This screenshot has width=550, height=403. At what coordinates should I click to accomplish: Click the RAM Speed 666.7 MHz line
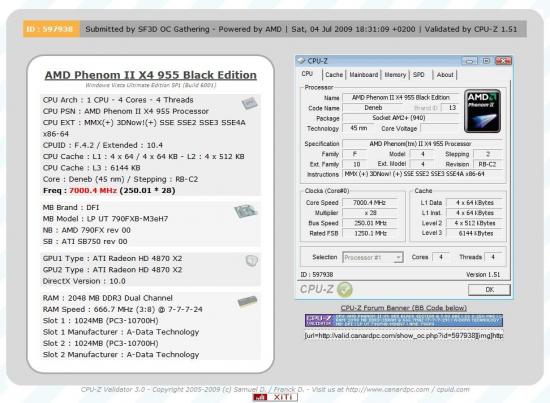pyautogui.click(x=122, y=309)
